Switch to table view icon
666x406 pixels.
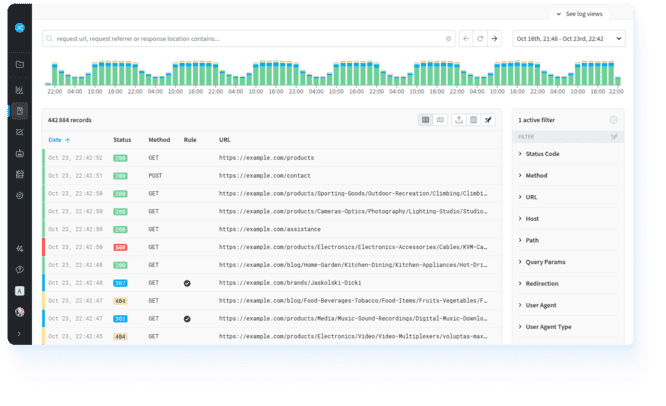tap(426, 120)
